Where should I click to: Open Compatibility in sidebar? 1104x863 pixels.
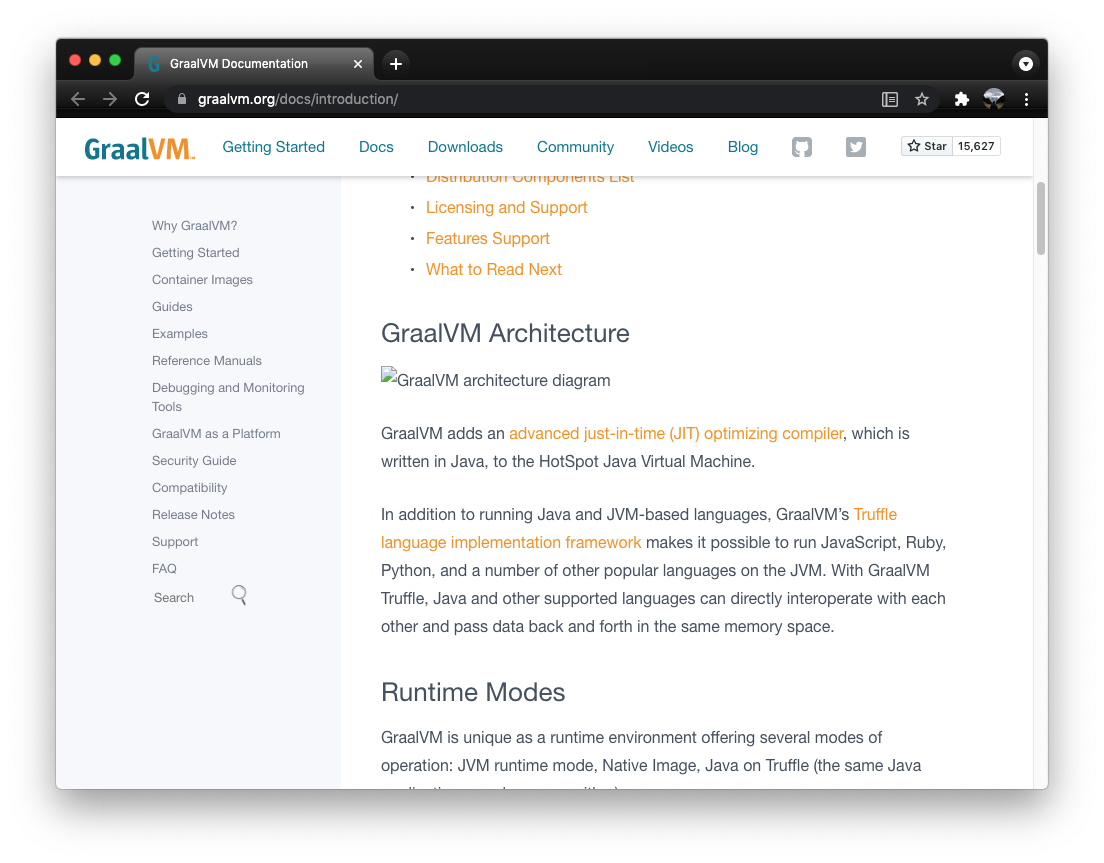point(189,488)
